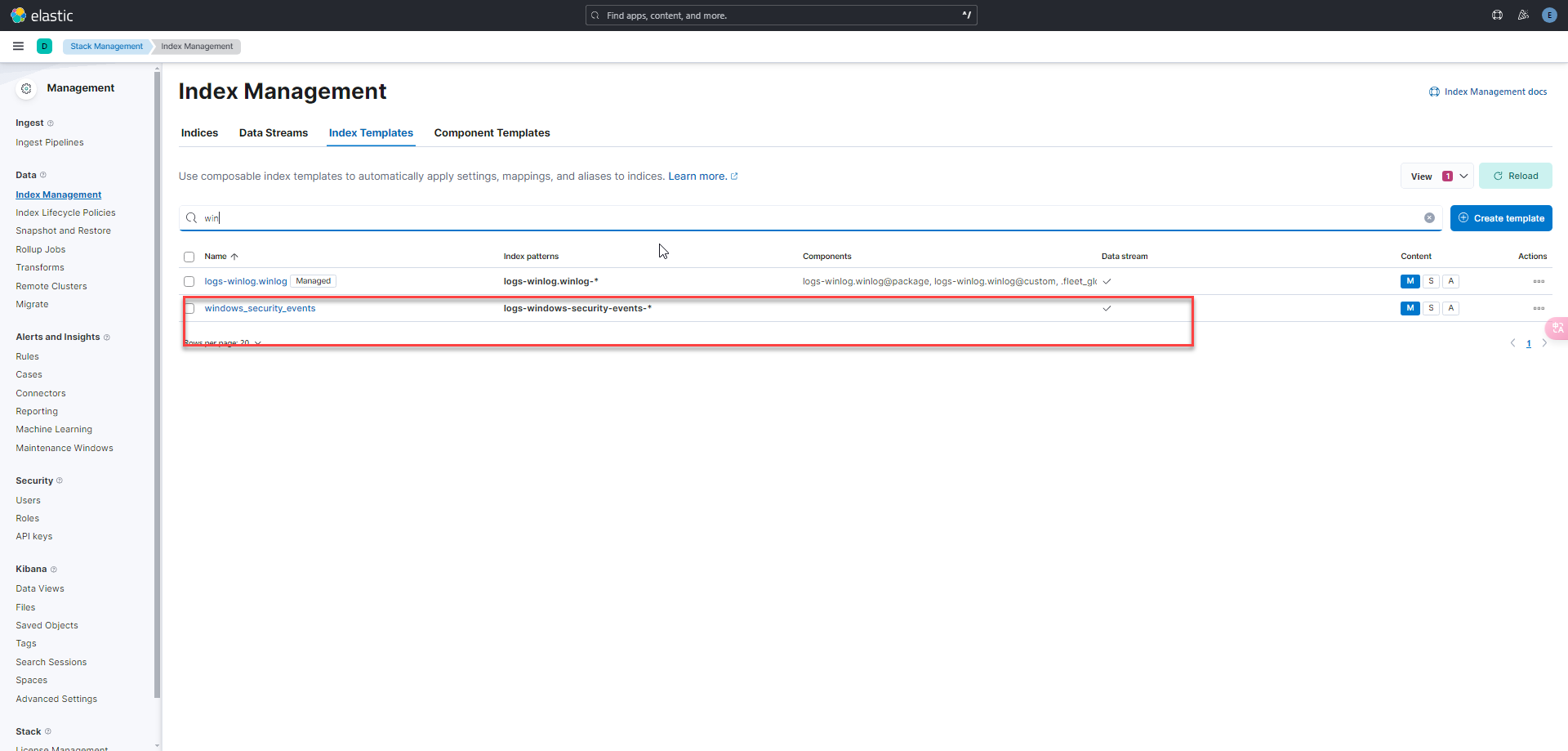
Task: Open the help menu icon in header
Action: [x=1497, y=16]
